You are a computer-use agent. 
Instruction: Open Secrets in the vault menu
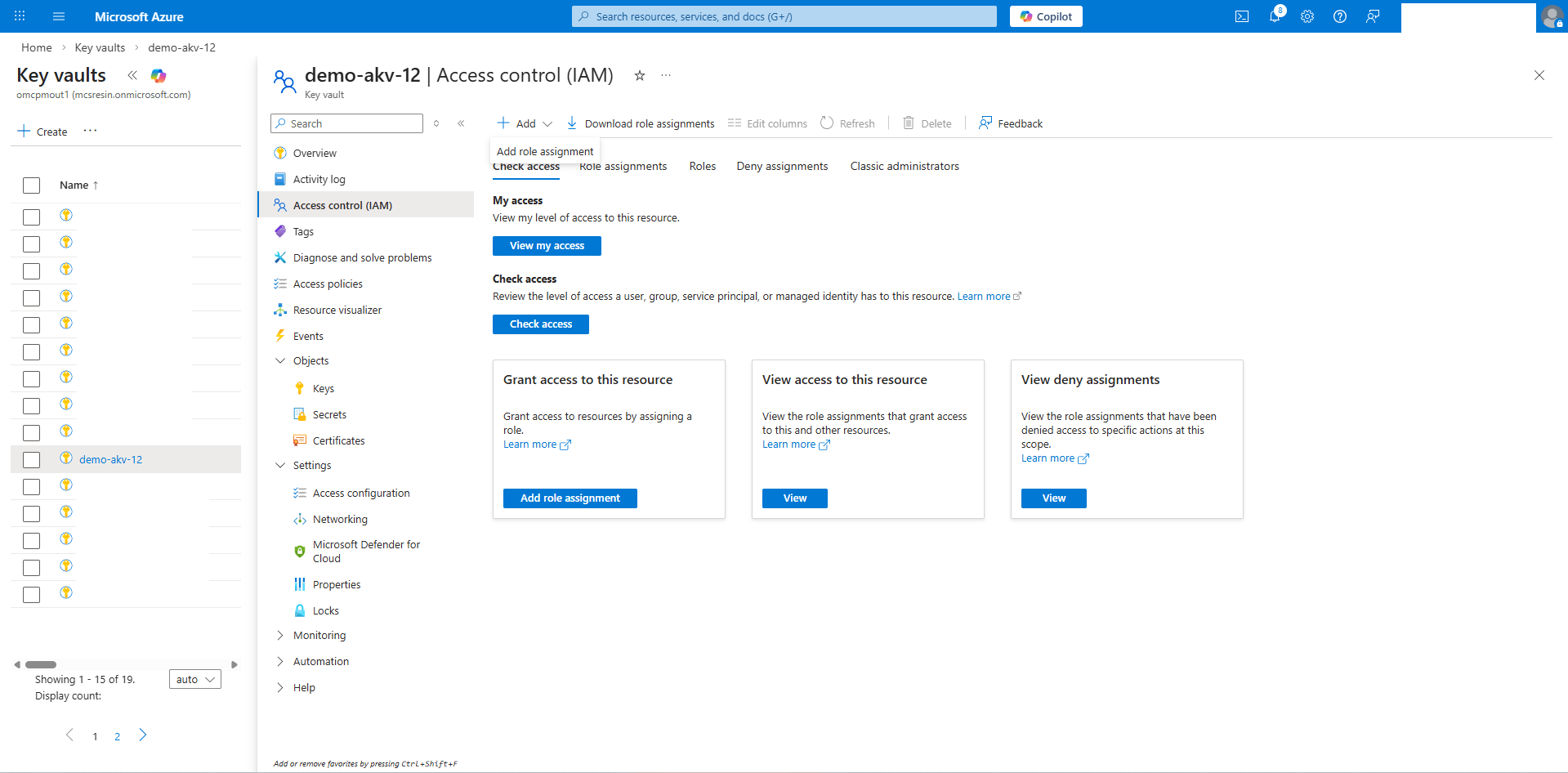coord(328,414)
